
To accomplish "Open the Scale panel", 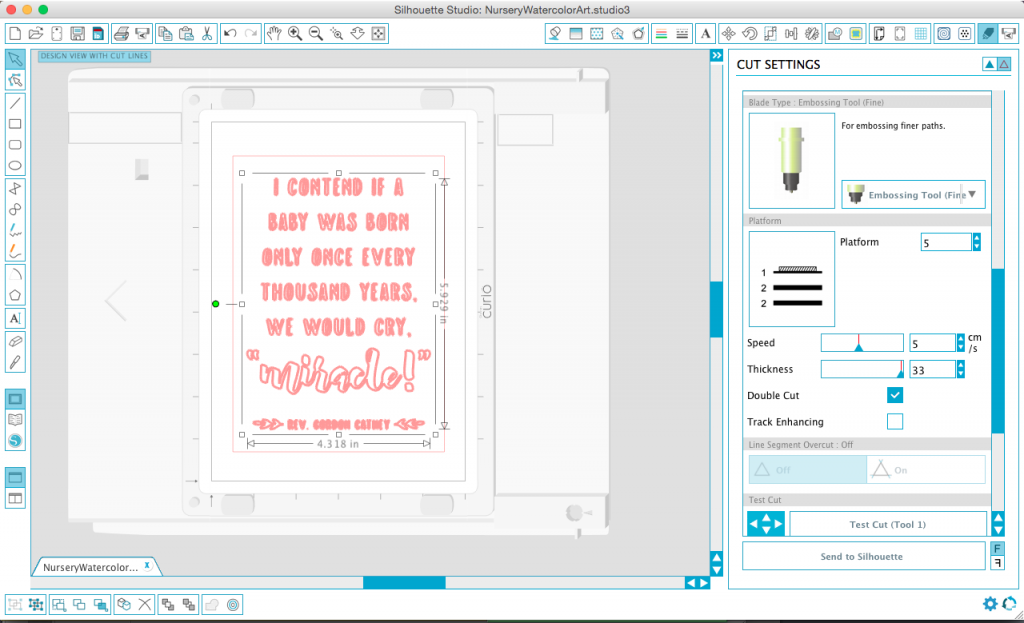I will click(771, 33).
